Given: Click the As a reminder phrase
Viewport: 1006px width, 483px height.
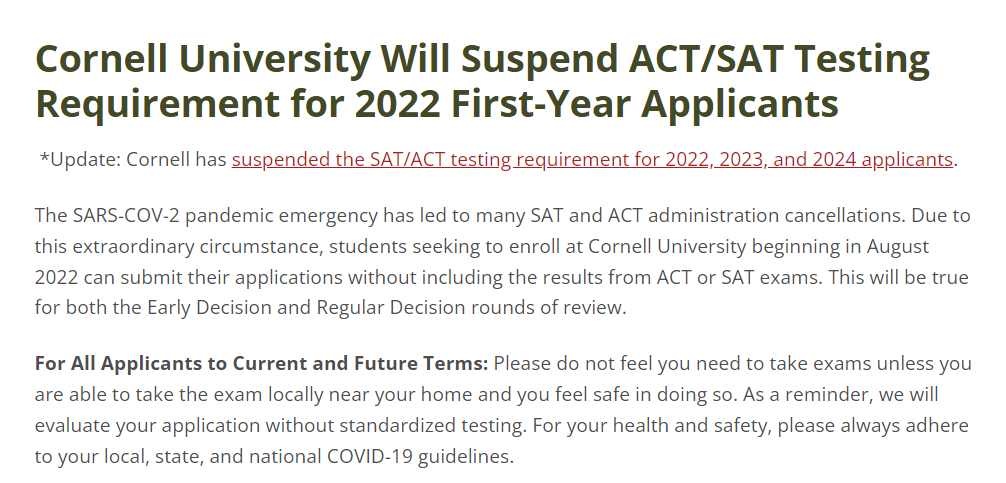Looking at the screenshot, I should tap(805, 394).
